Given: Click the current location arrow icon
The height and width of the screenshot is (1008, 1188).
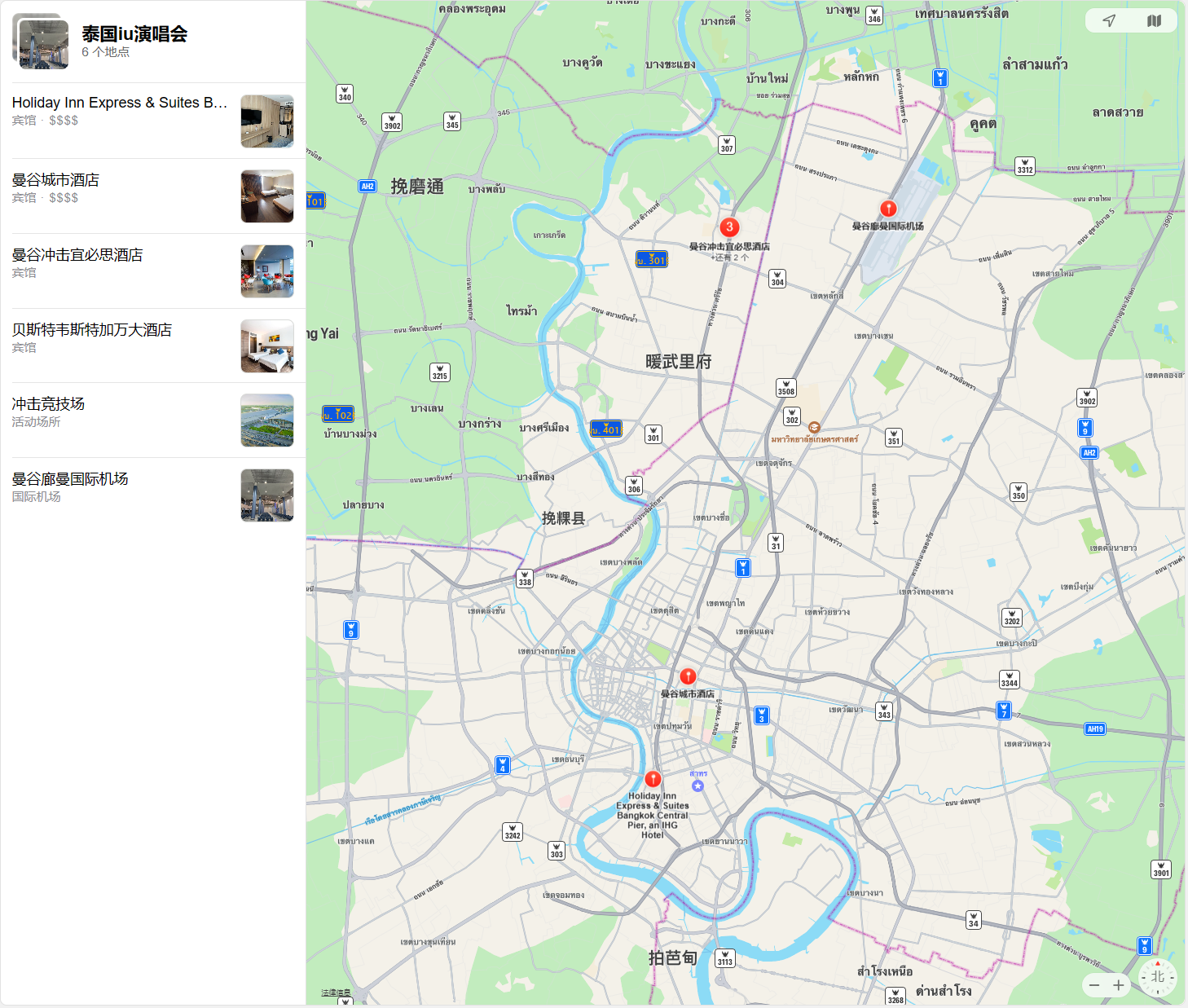Looking at the screenshot, I should click(x=1109, y=21).
